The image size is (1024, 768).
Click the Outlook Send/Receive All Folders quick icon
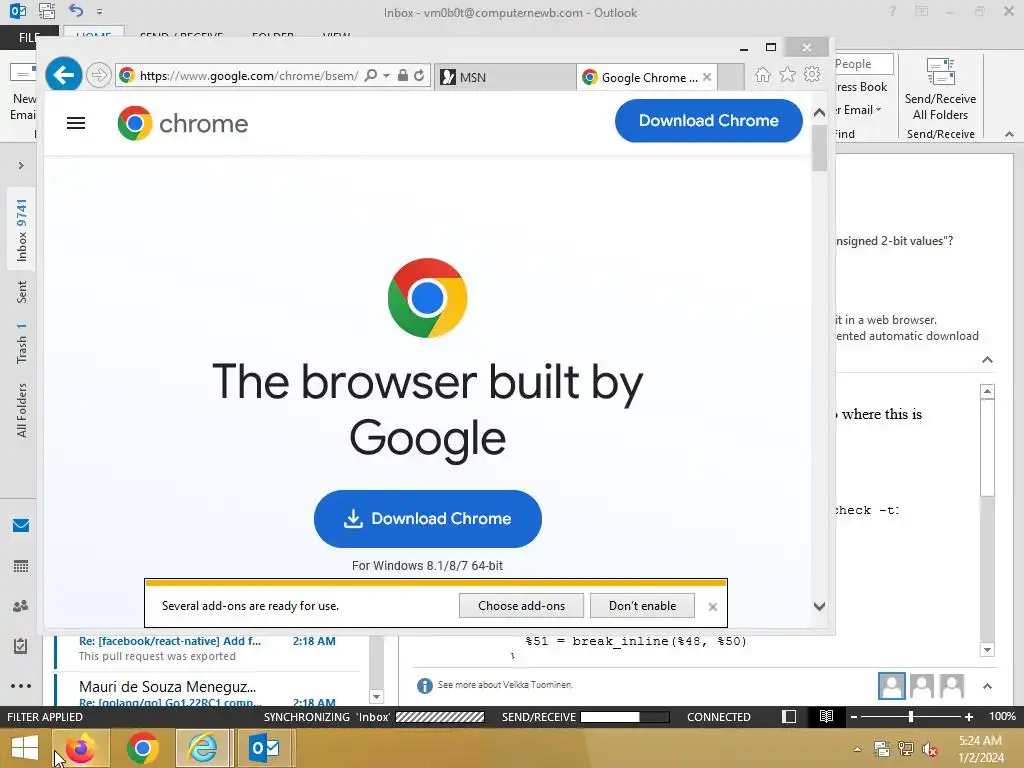pyautogui.click(x=46, y=11)
